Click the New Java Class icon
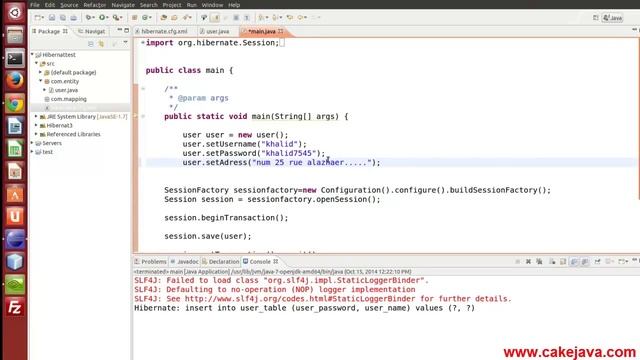 [x=145, y=18]
